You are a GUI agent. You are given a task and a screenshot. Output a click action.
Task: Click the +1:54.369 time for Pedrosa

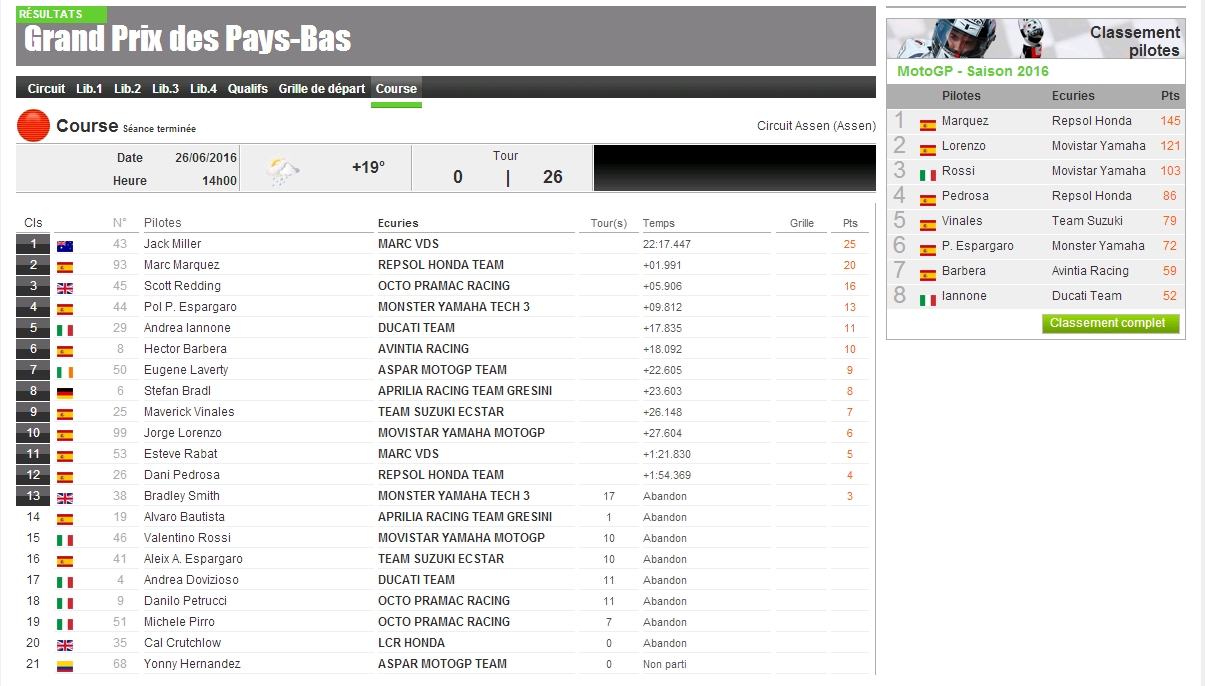667,475
